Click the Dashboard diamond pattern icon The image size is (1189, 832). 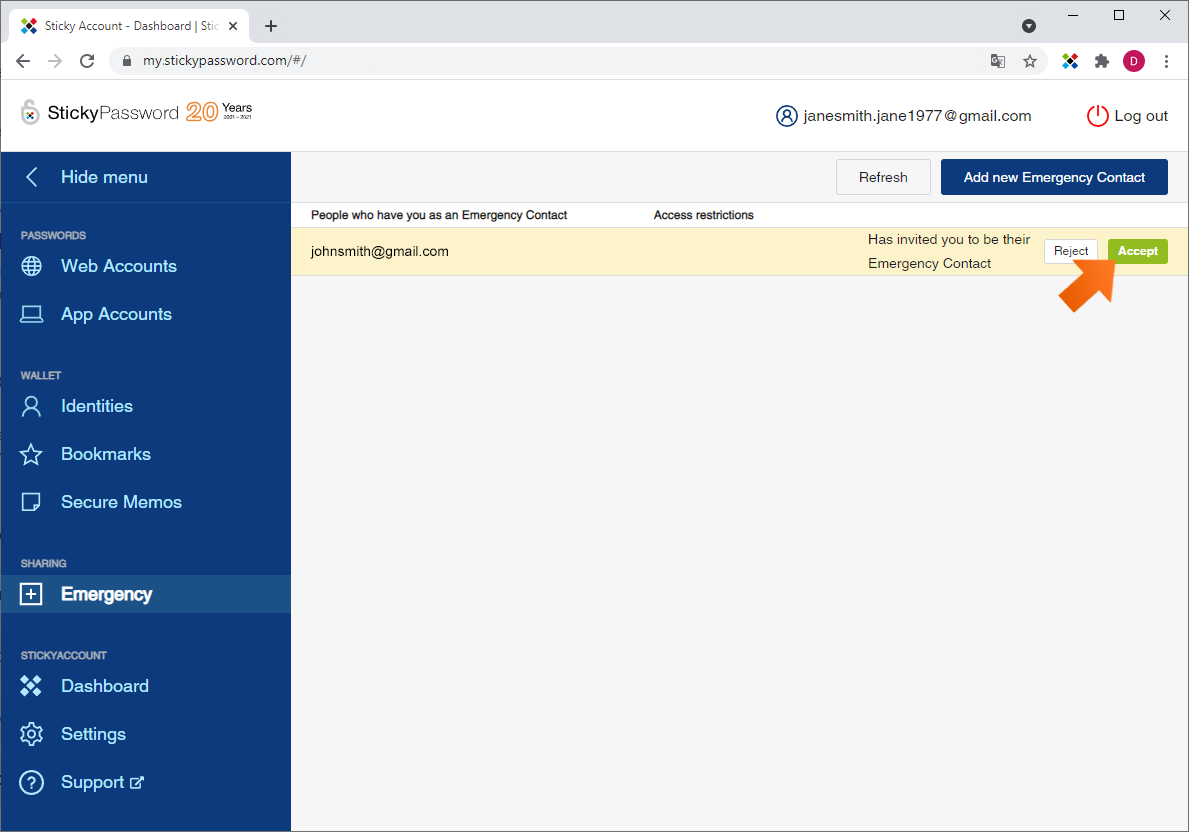pyautogui.click(x=31, y=686)
